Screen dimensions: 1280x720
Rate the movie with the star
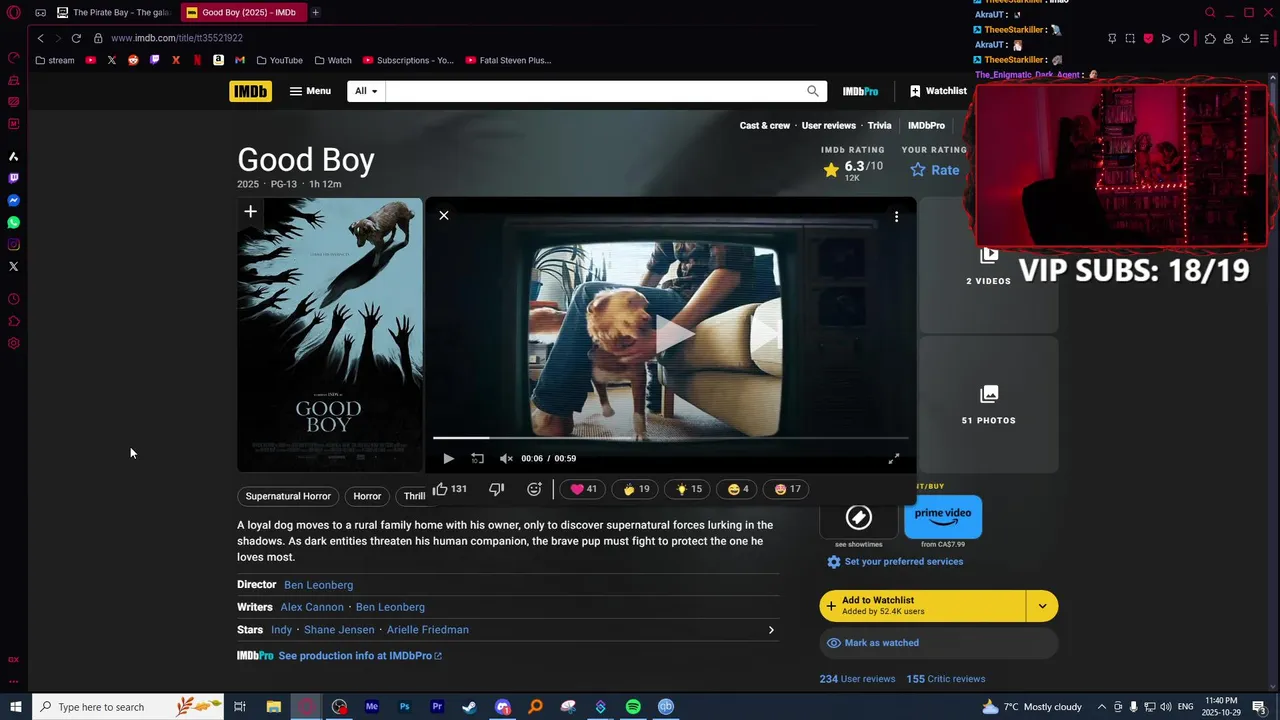pyautogui.click(x=935, y=170)
